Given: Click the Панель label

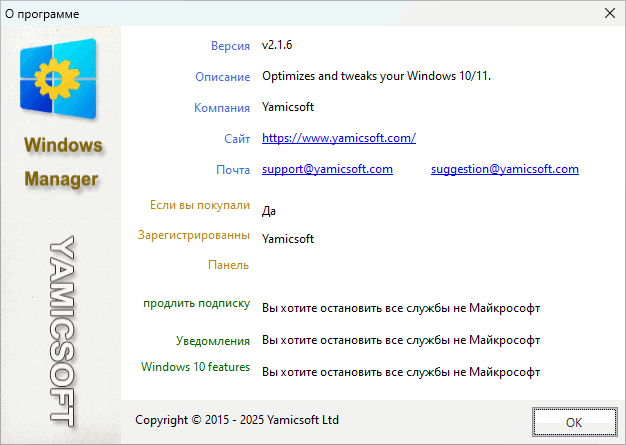Looking at the screenshot, I should click(228, 265).
